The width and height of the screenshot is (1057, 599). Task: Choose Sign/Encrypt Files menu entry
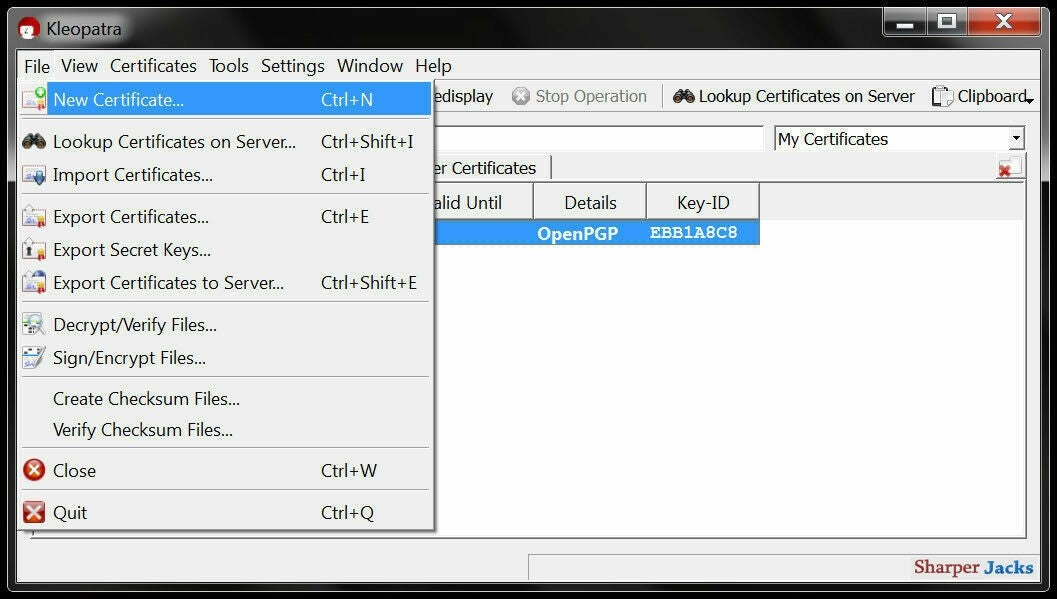click(x=129, y=358)
